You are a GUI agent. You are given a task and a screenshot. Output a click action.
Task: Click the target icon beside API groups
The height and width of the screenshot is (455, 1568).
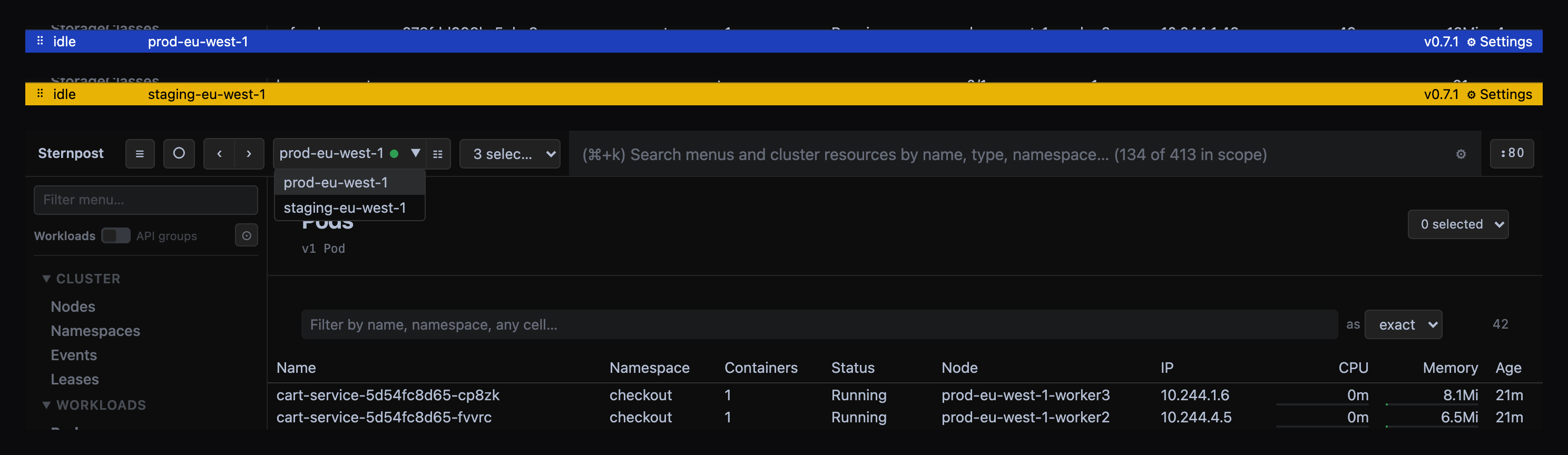[x=247, y=235]
